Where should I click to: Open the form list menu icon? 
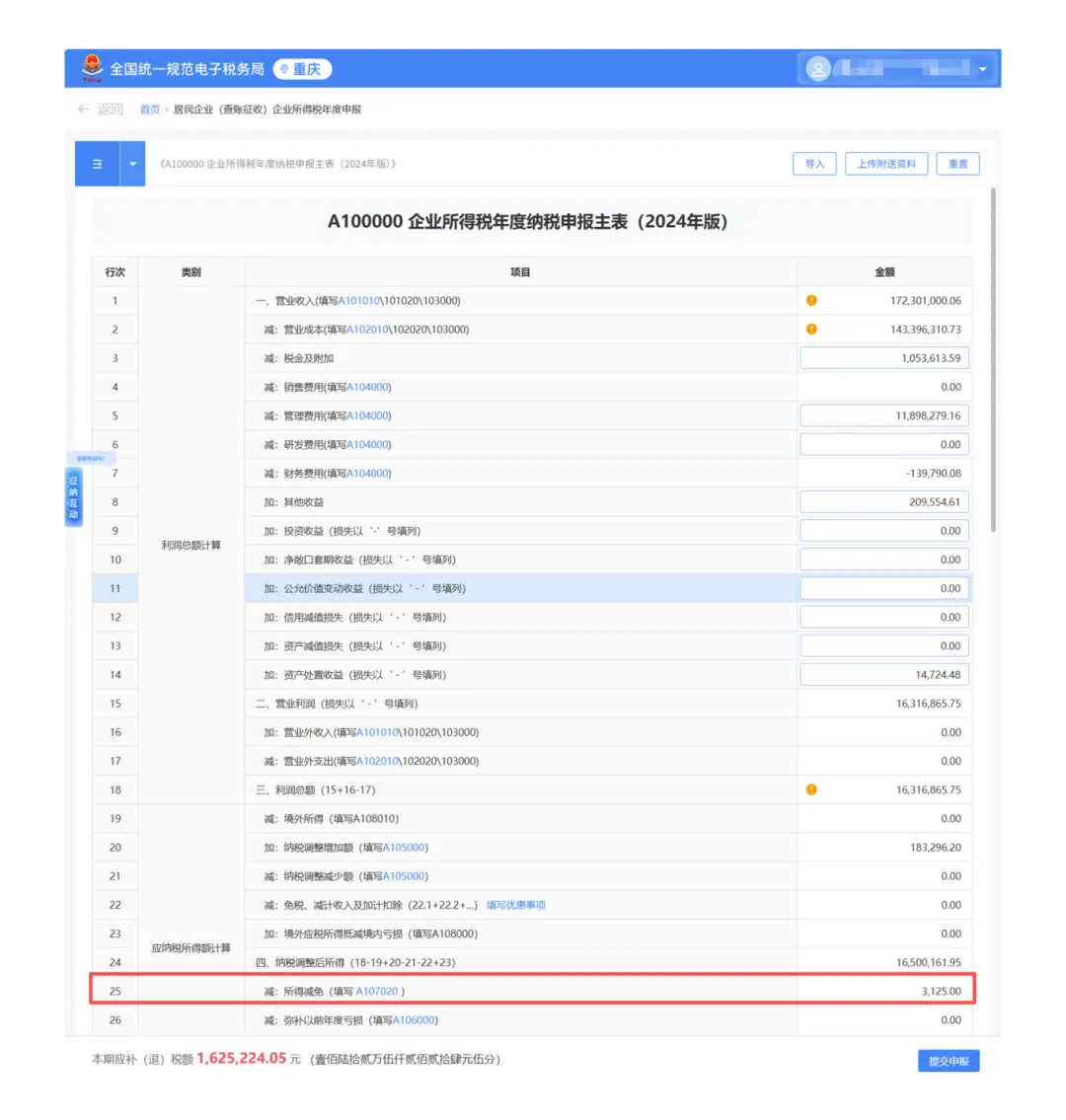click(97, 164)
